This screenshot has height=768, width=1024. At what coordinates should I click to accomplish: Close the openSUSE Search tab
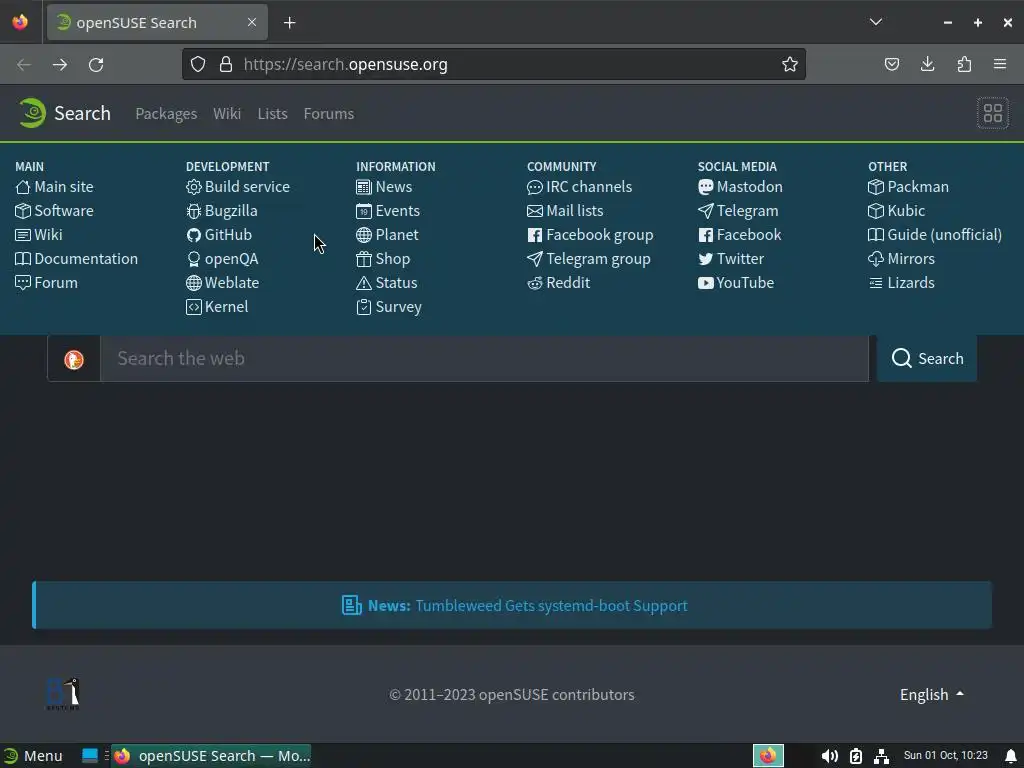tap(252, 22)
